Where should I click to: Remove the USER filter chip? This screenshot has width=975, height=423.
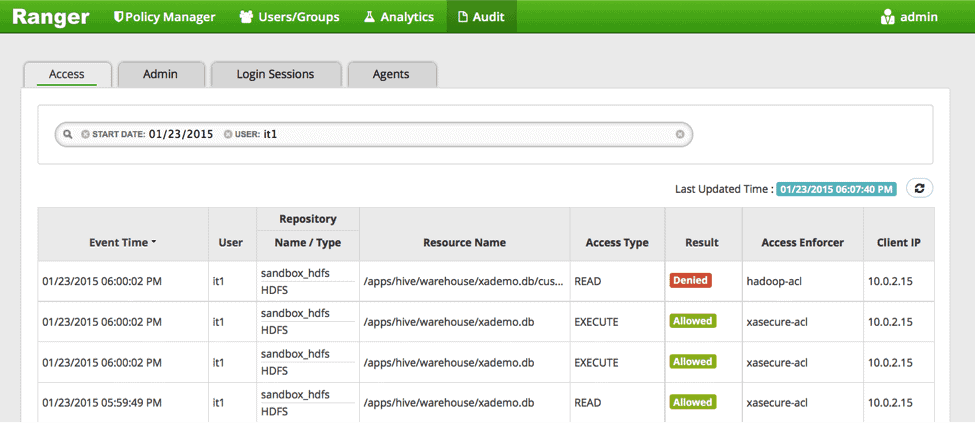[228, 134]
